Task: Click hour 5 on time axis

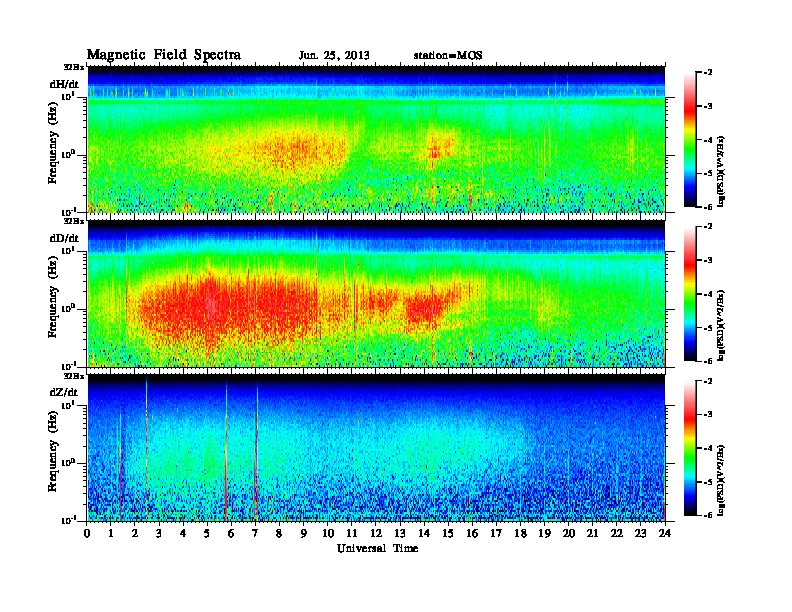Action: [x=207, y=534]
